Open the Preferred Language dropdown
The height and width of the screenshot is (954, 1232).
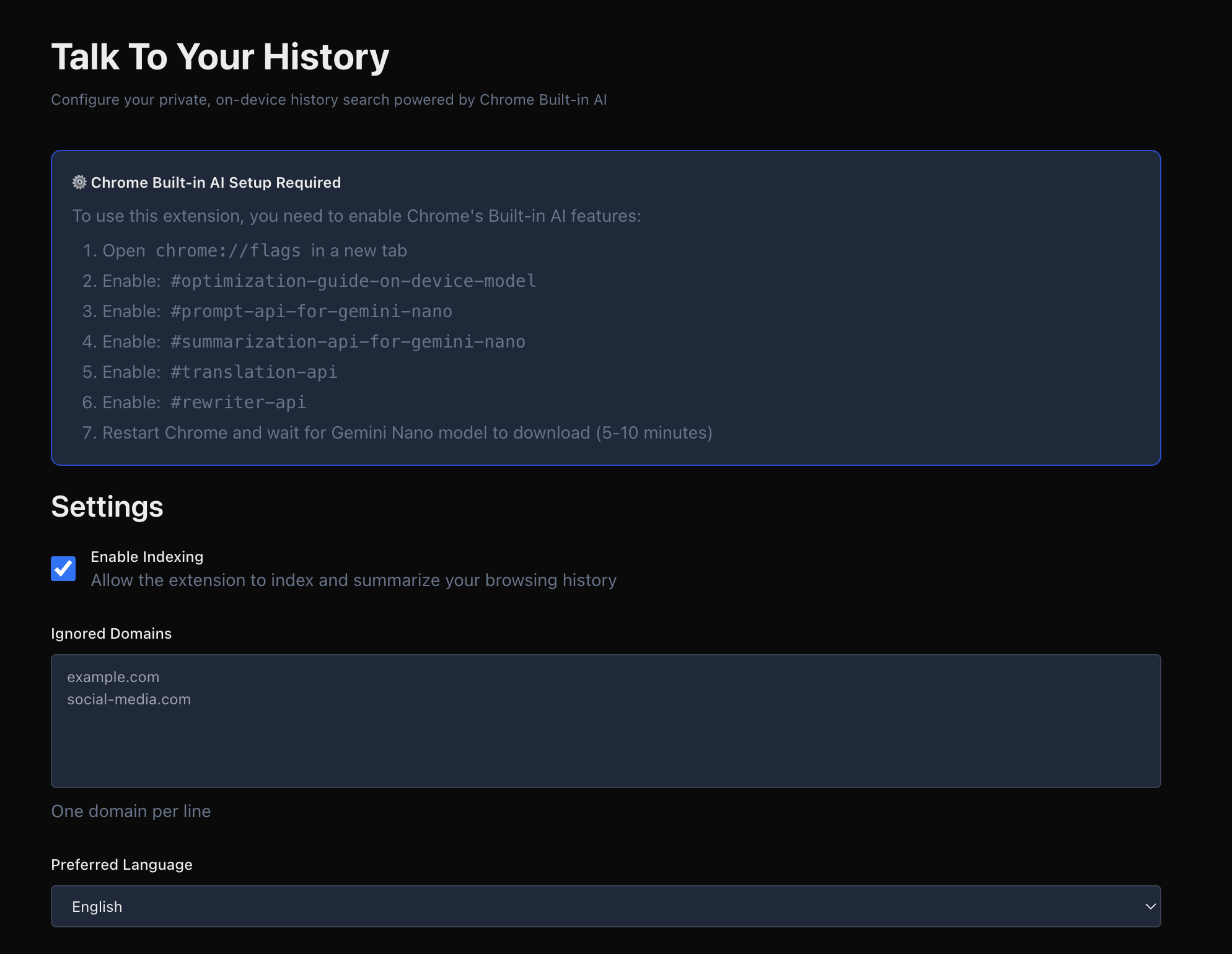605,906
